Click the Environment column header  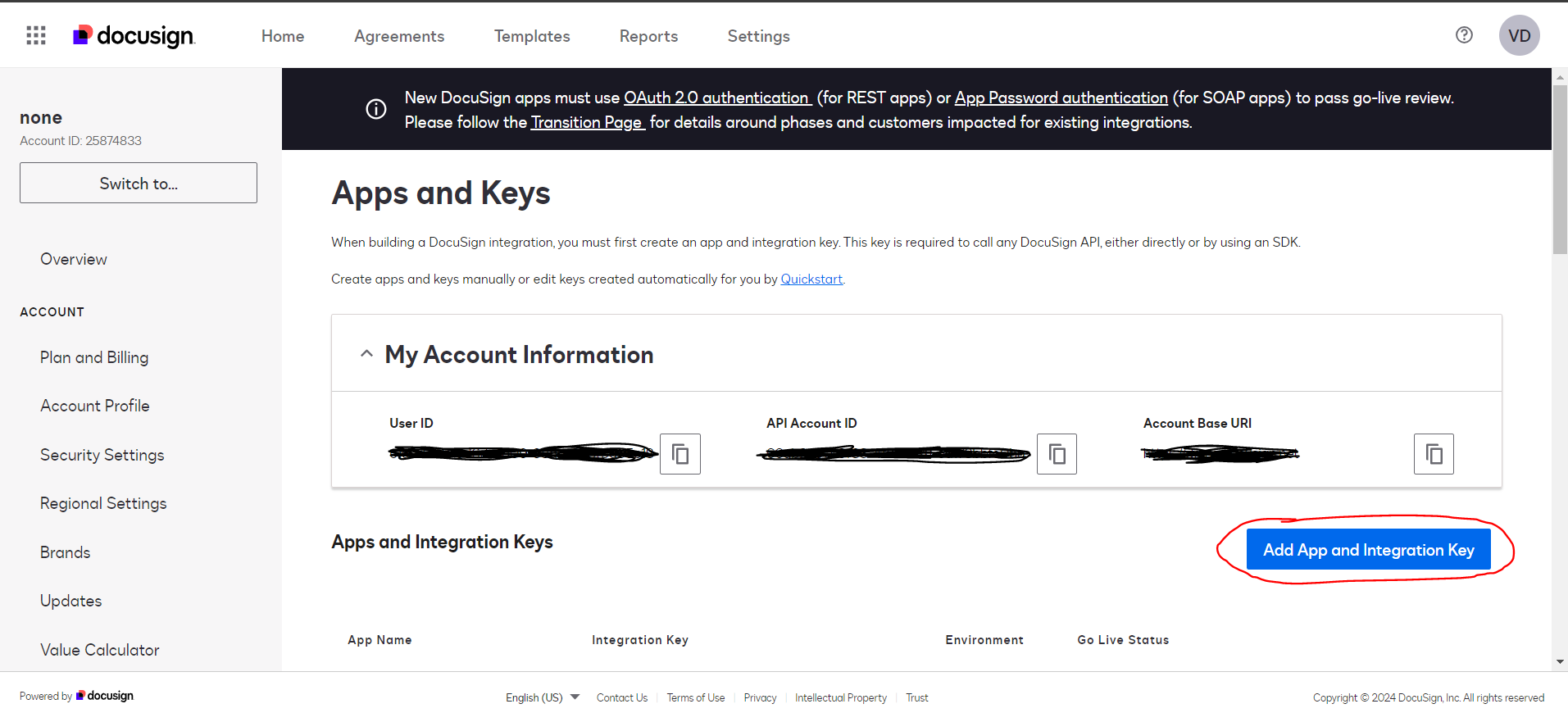pyautogui.click(x=984, y=640)
